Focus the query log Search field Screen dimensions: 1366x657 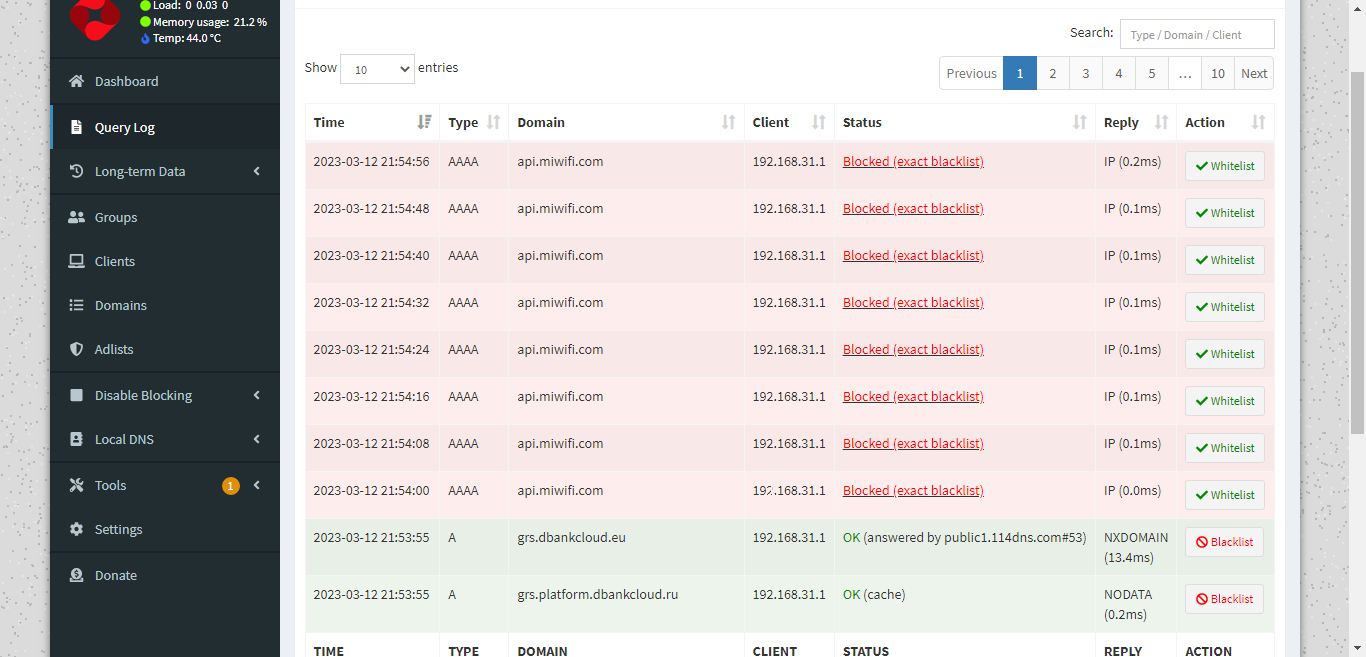coord(1196,34)
